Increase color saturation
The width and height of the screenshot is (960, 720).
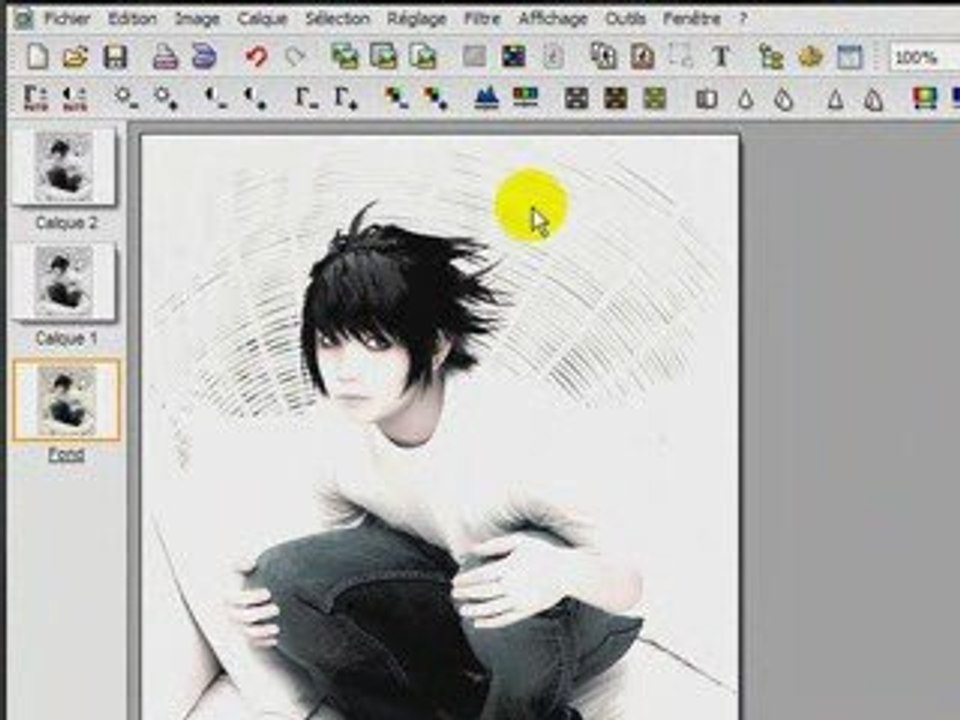435,98
